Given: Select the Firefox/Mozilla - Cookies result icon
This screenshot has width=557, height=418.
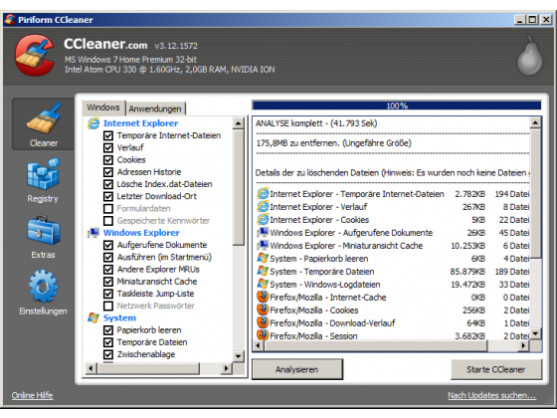Looking at the screenshot, I should pyautogui.click(x=263, y=310).
